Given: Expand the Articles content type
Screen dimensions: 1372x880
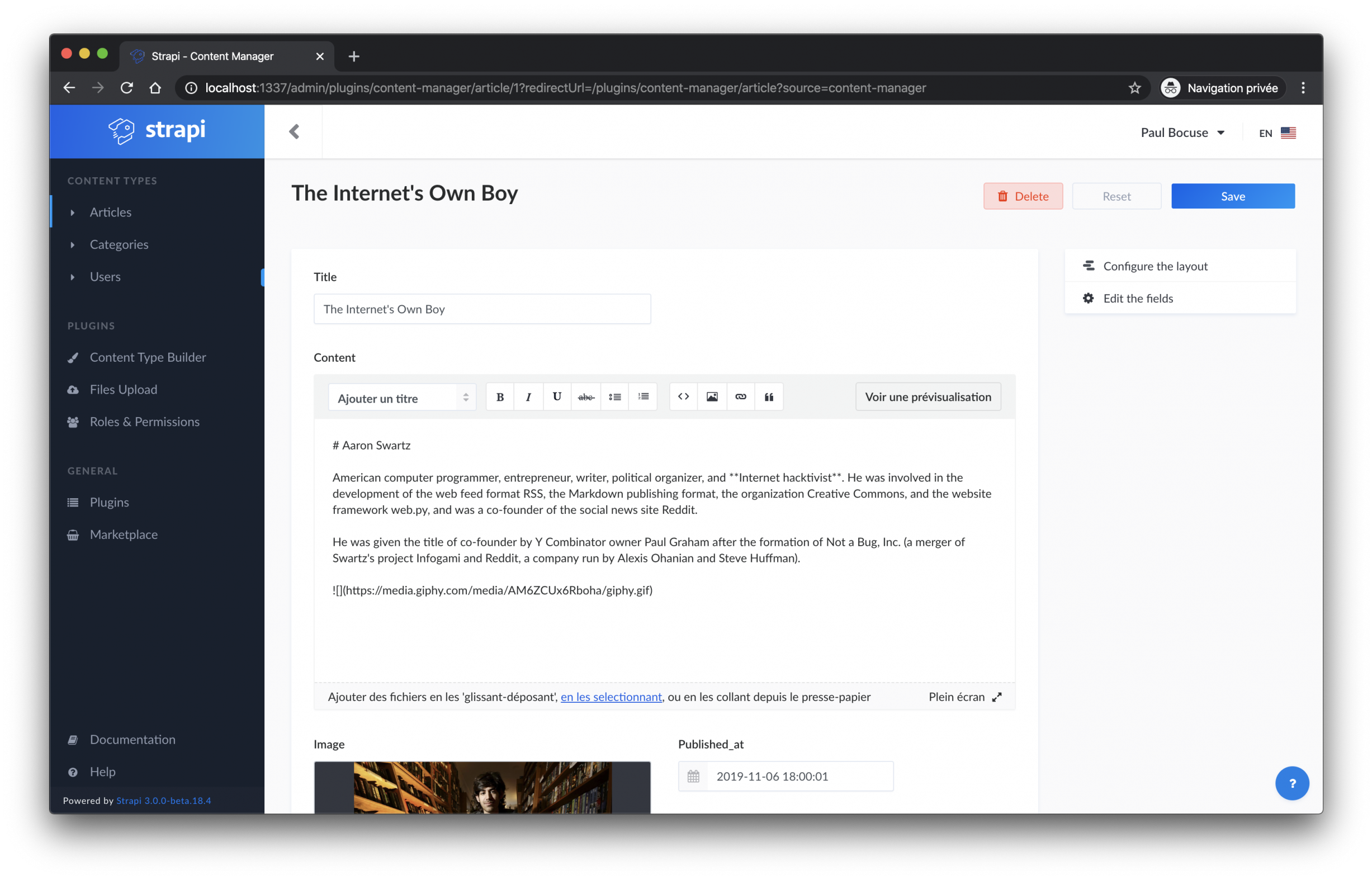Looking at the screenshot, I should tap(74, 211).
